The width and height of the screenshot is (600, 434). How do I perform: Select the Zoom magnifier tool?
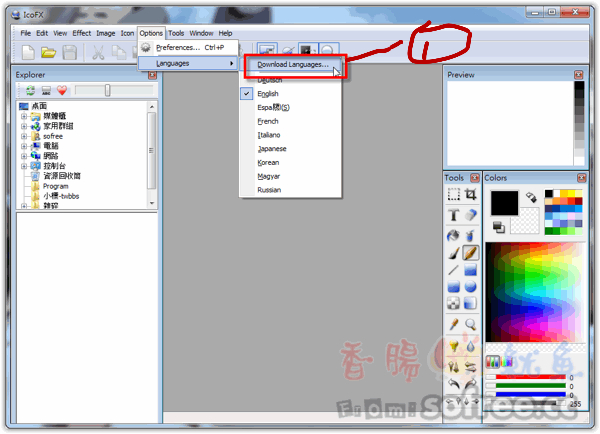[471, 325]
